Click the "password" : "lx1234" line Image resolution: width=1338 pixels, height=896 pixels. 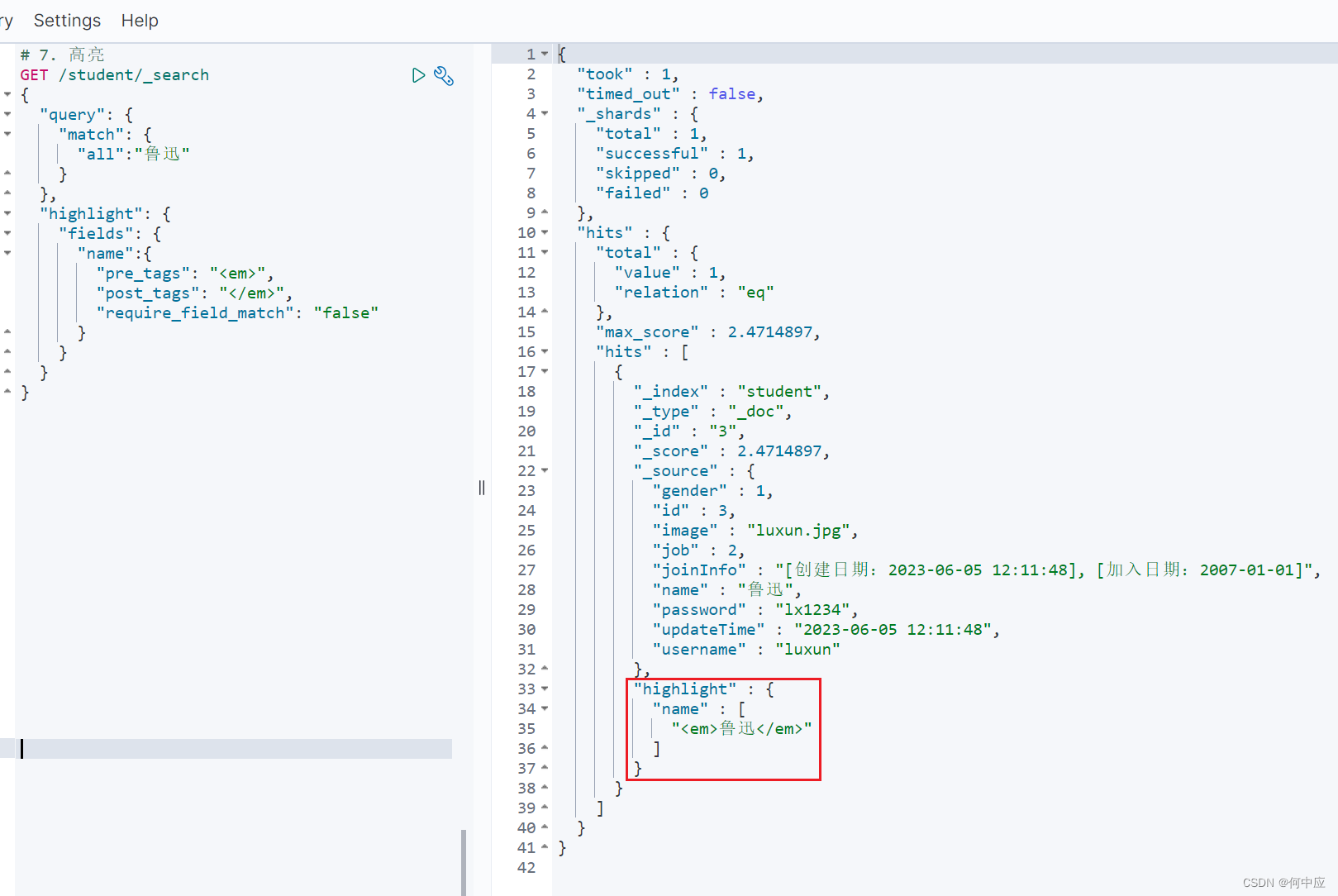point(755,610)
